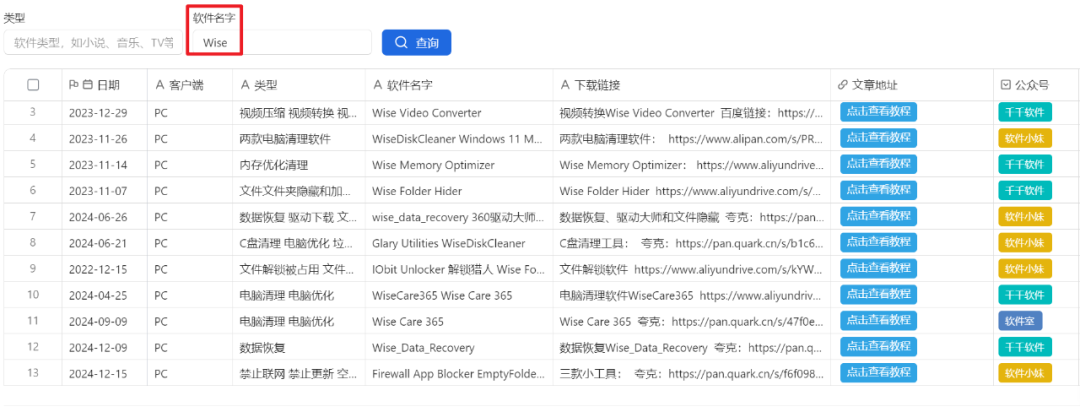This screenshot has height=412, width=1080.
Task: Click 软件小妹 tag in the 2023-11-26 row
Action: (1025, 138)
